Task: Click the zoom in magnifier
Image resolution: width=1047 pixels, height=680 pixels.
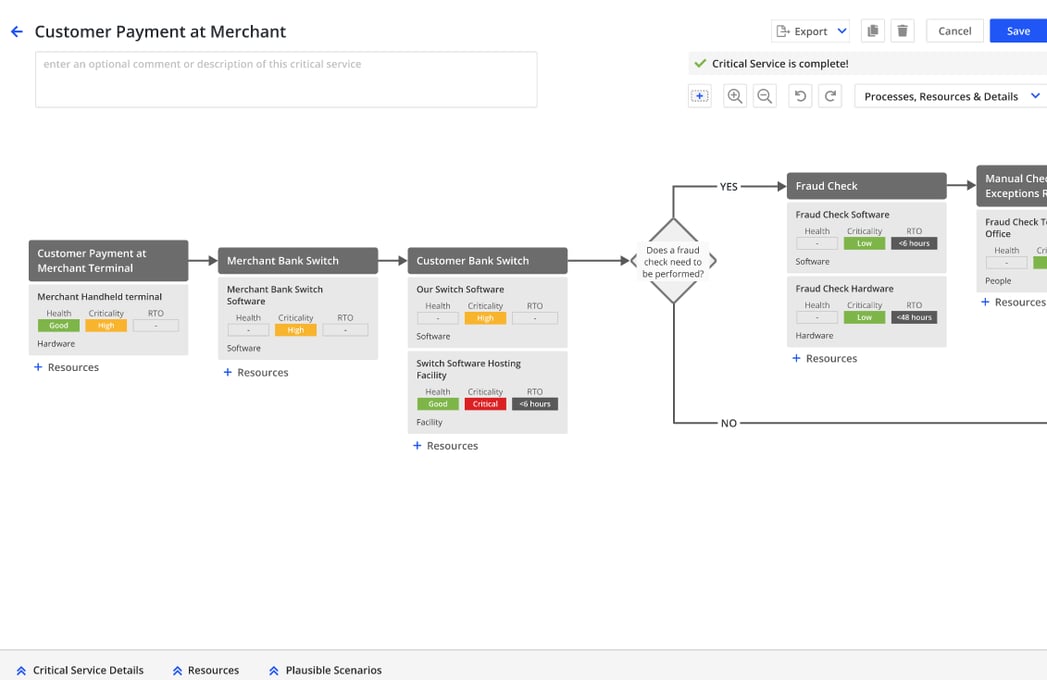Action: (735, 96)
